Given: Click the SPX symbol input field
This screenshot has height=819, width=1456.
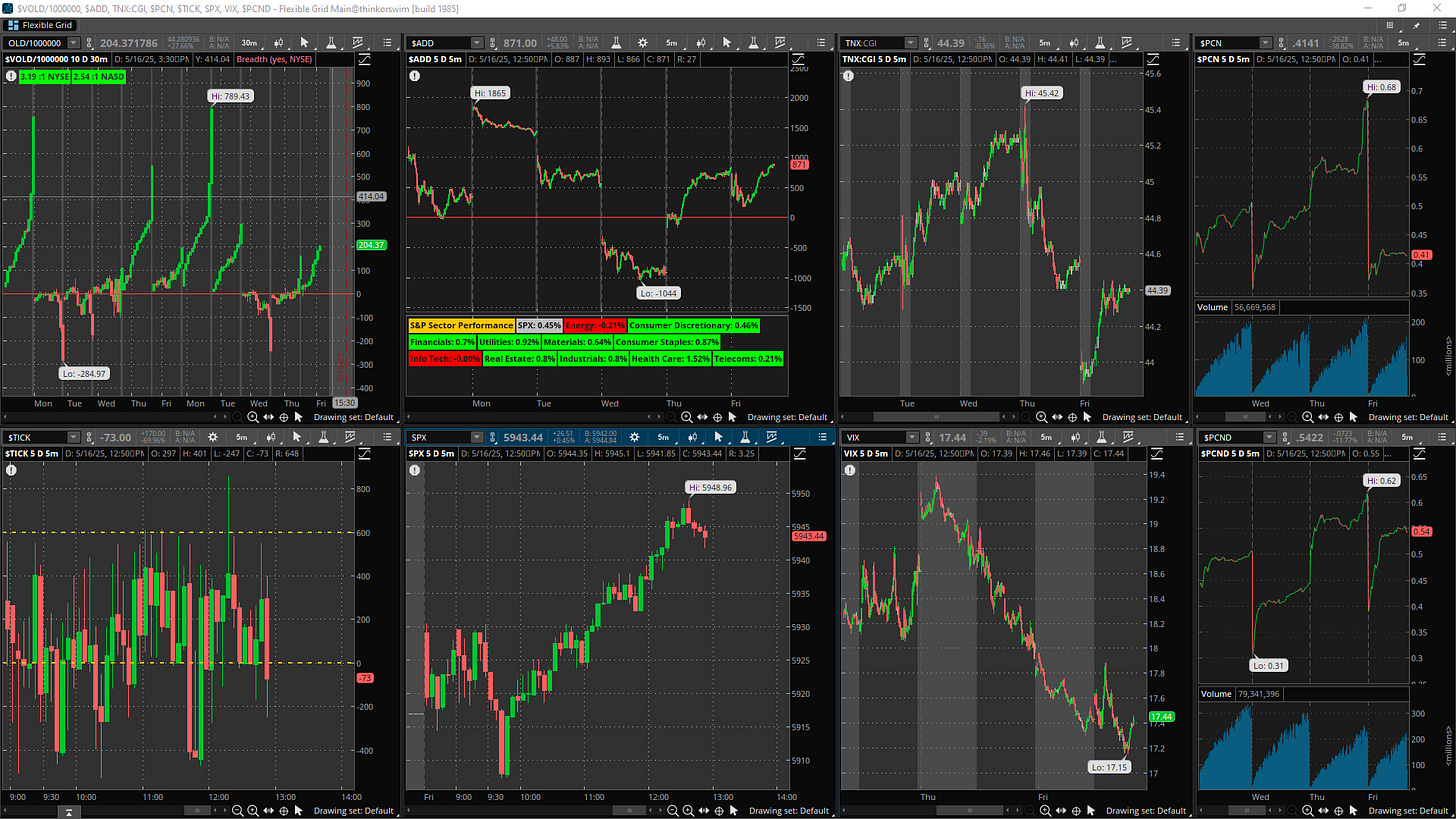Looking at the screenshot, I should 440,437.
